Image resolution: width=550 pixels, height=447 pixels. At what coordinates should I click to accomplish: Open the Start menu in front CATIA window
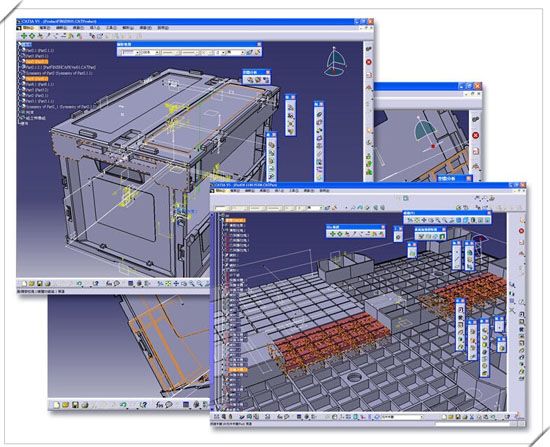click(221, 191)
